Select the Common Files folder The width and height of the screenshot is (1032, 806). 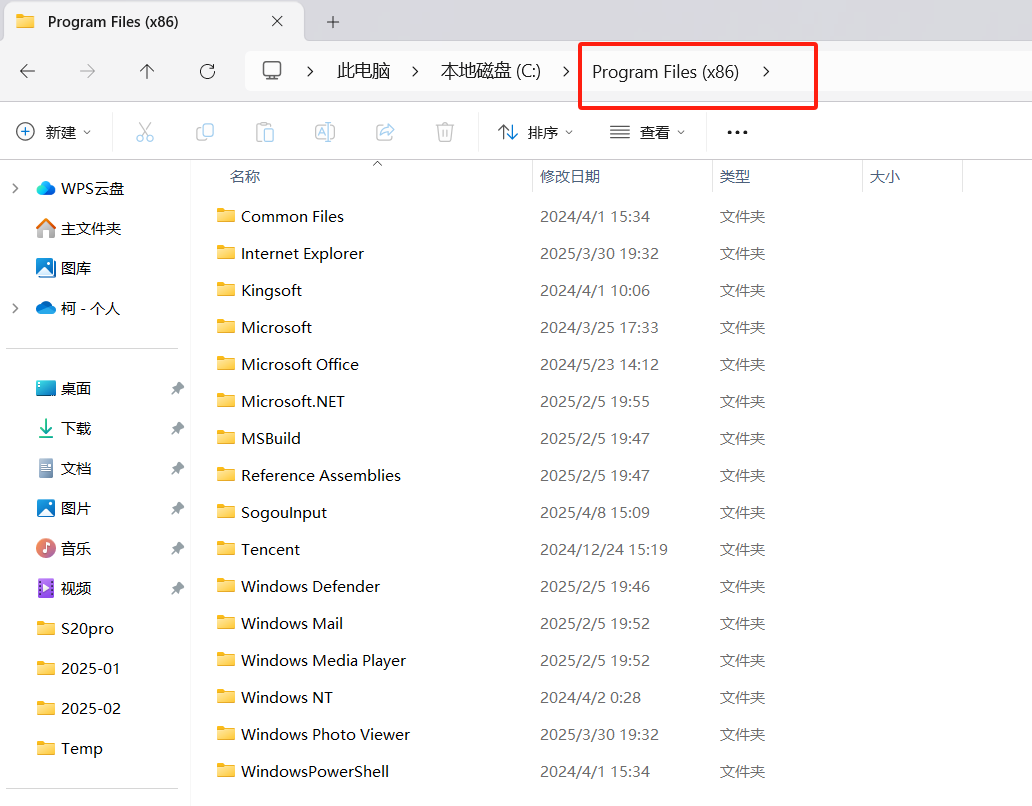292,216
